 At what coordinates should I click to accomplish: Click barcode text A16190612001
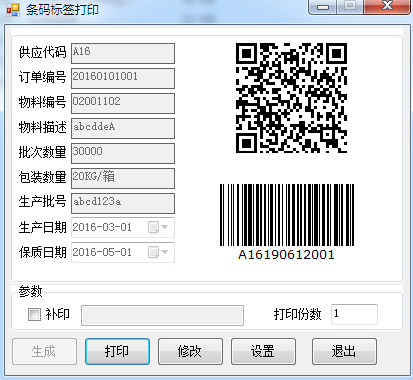286,255
